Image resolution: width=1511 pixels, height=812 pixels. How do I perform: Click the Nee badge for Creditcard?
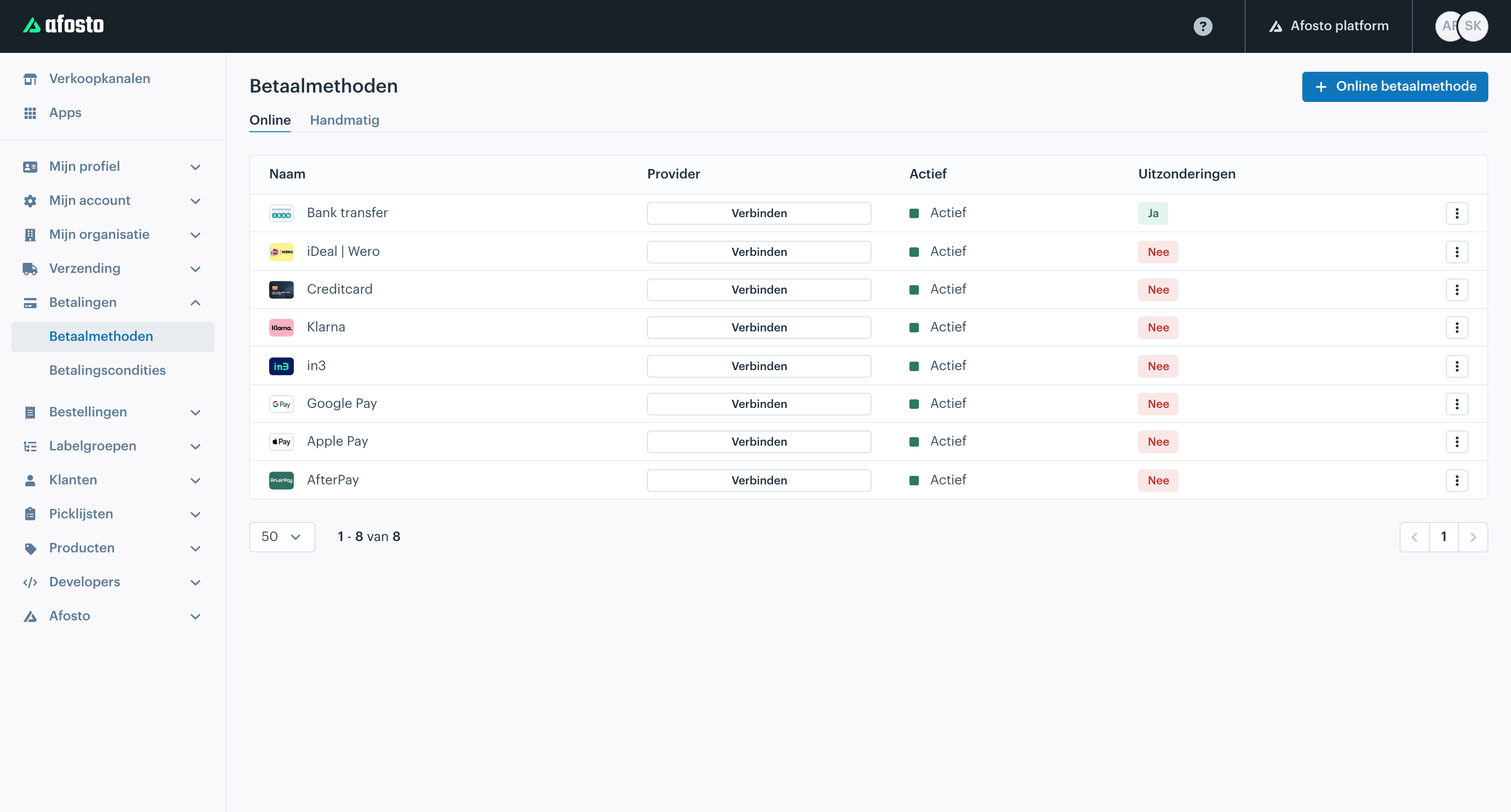[1158, 289]
